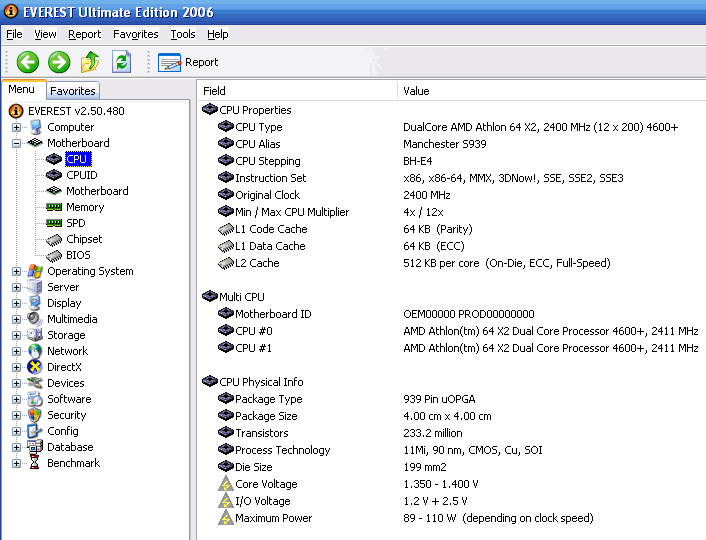The width and height of the screenshot is (706, 540).
Task: Click the Multi CPU group header
Action: pos(233,297)
